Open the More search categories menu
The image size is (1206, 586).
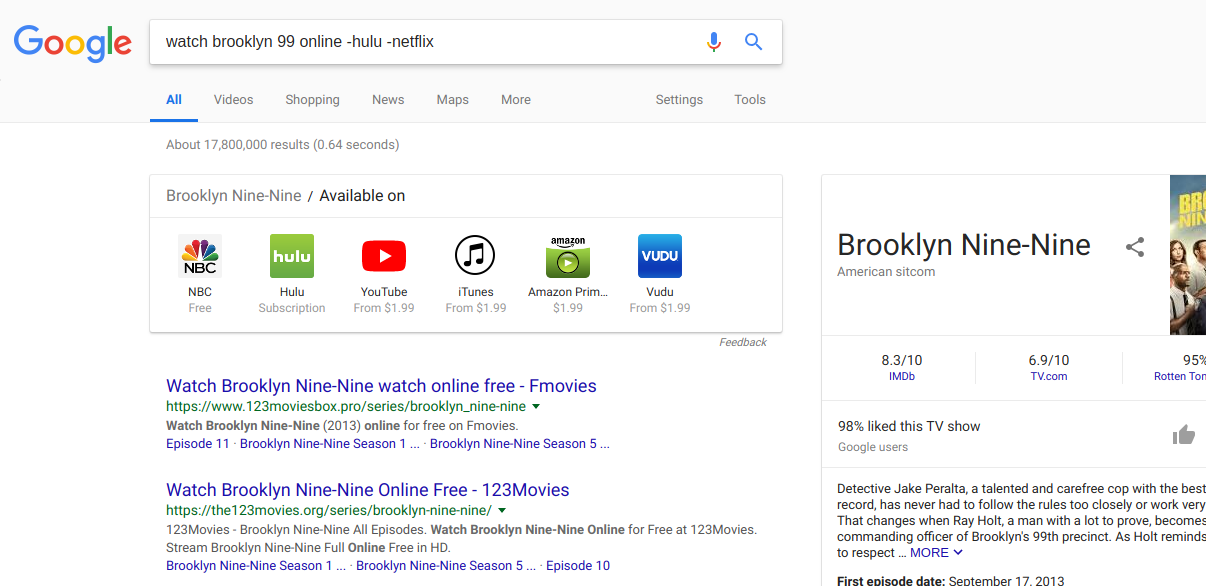pos(516,100)
